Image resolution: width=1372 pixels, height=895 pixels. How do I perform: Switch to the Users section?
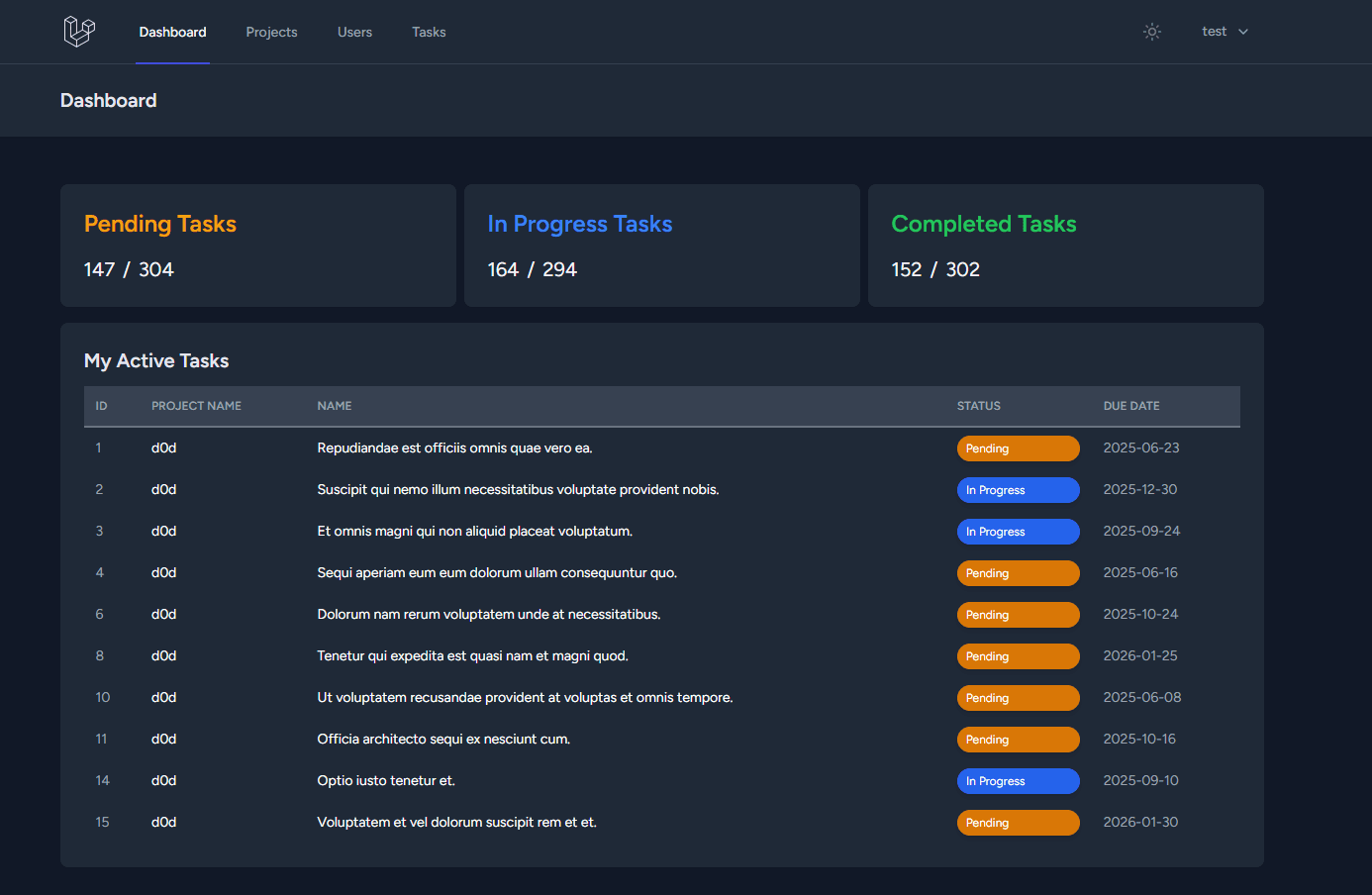(354, 32)
